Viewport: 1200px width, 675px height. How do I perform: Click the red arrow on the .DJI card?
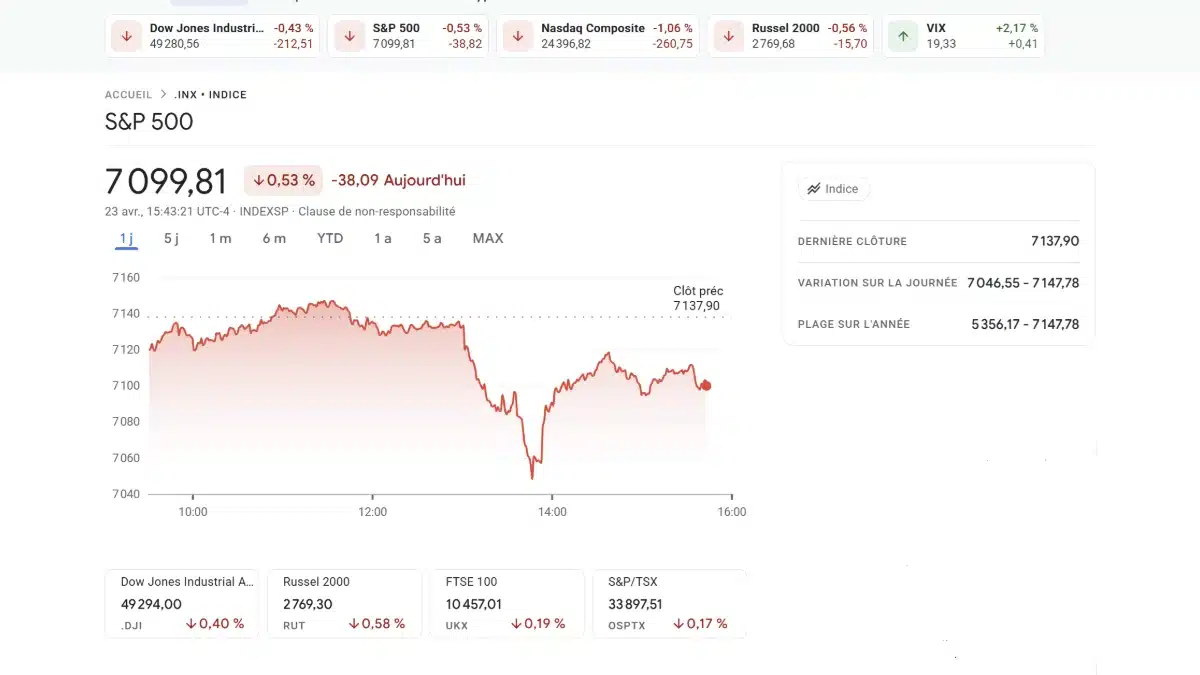(190, 623)
